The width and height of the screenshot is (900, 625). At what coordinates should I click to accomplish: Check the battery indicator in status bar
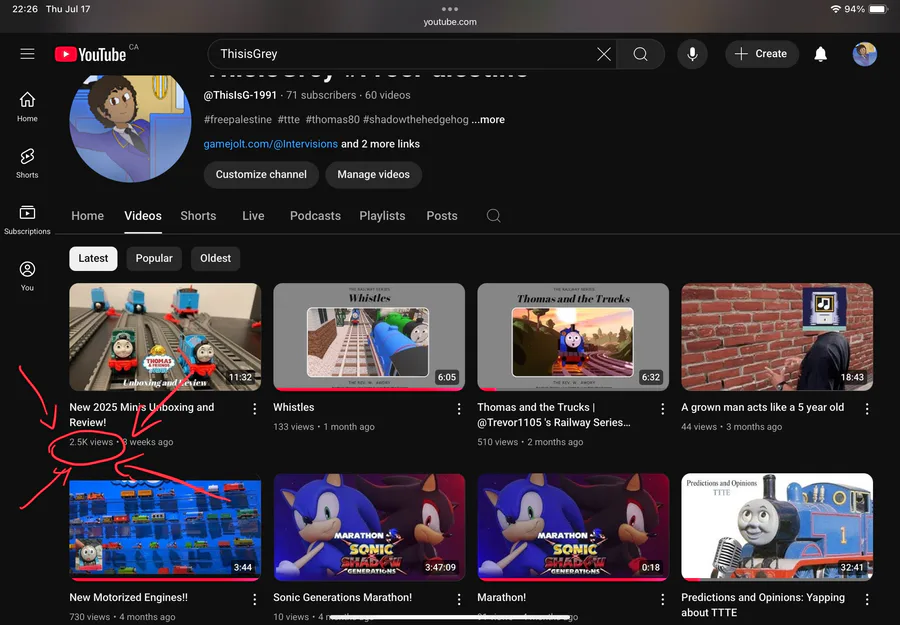pos(878,9)
